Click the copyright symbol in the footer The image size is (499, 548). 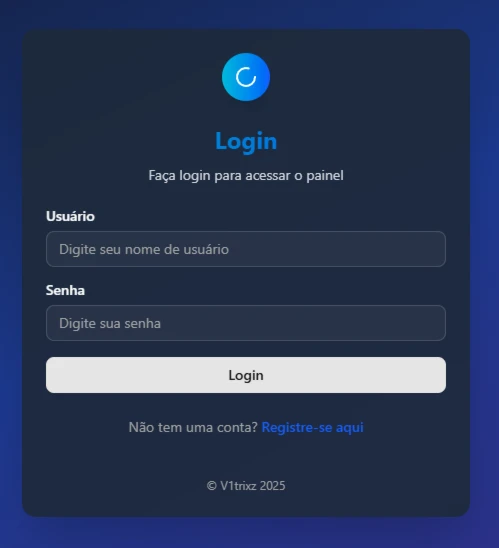coord(212,486)
